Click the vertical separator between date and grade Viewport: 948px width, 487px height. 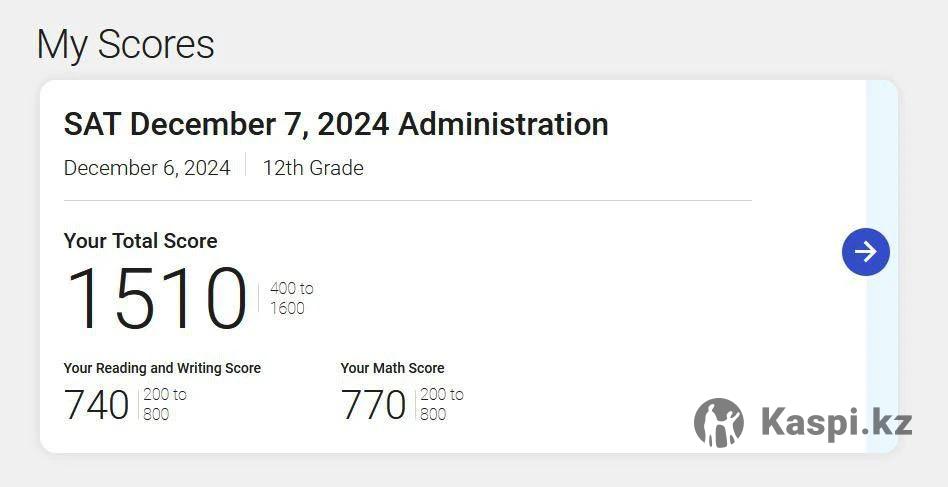click(x=246, y=167)
